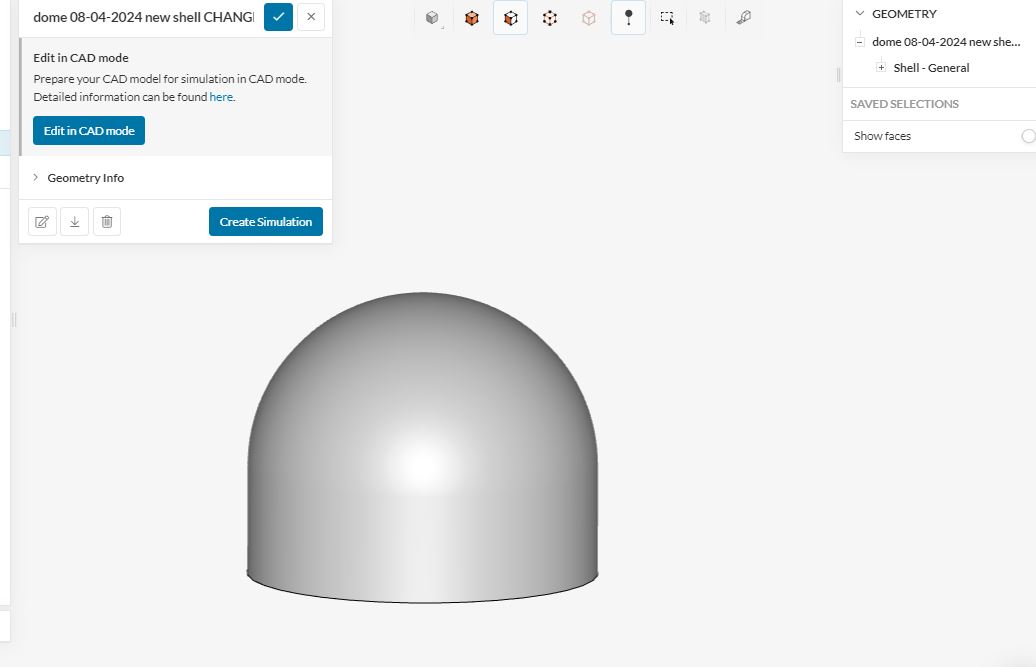1036x667 pixels.
Task: Activate the box selection tool
Action: (667, 18)
